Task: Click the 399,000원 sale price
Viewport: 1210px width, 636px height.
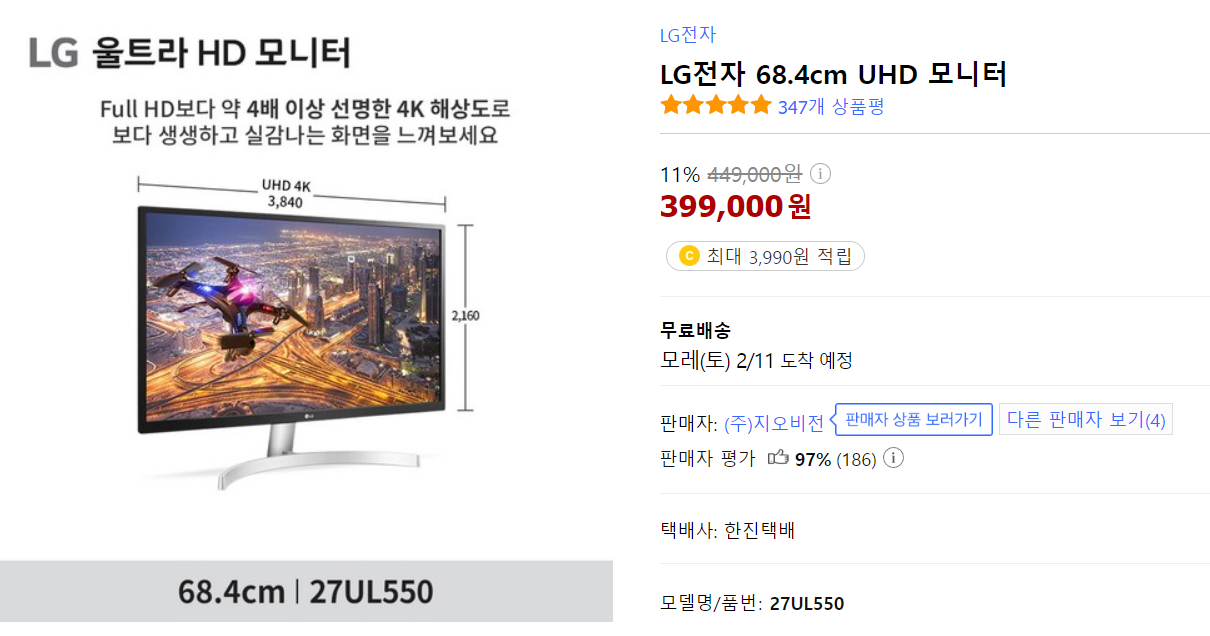Action: click(735, 207)
